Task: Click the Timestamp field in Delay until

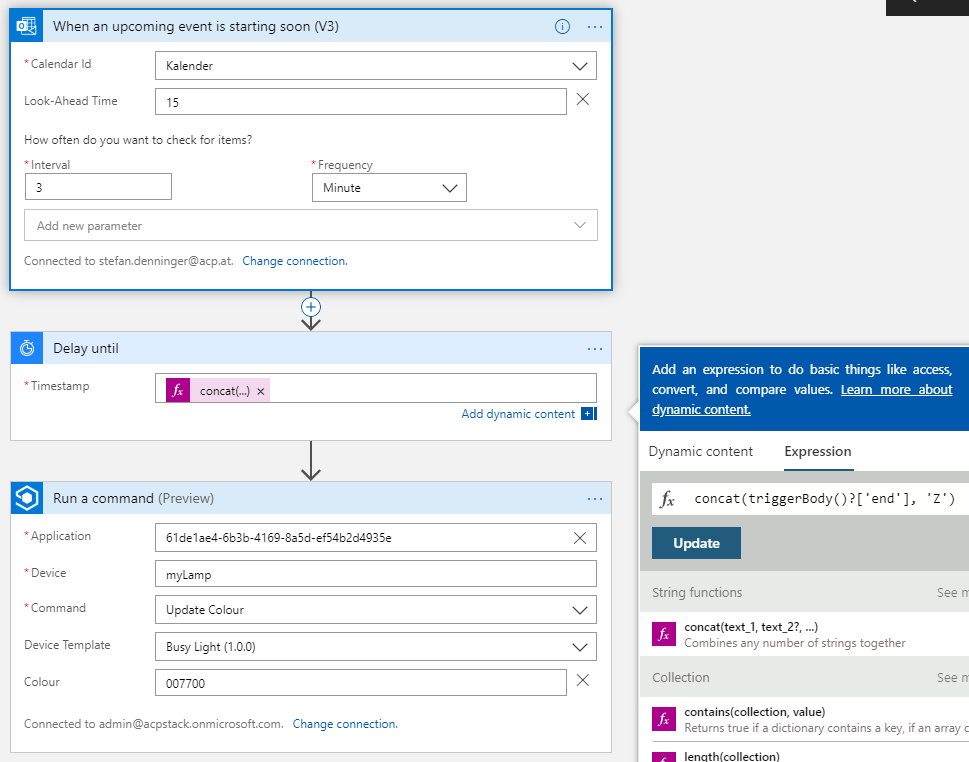Action: pyautogui.click(x=376, y=388)
